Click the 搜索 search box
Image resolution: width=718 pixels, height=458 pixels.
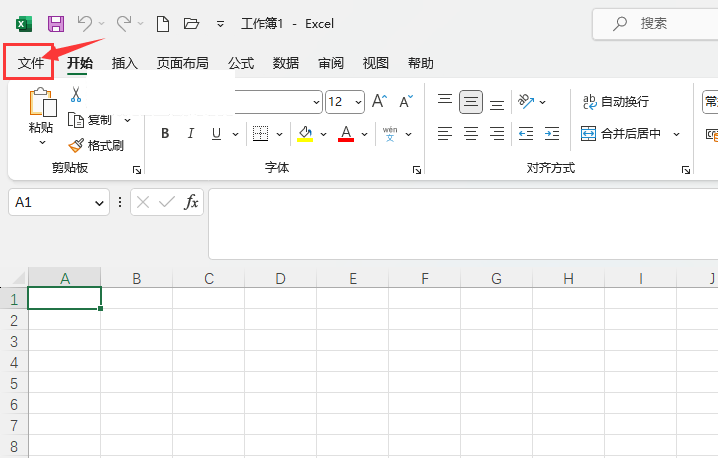(x=655, y=24)
